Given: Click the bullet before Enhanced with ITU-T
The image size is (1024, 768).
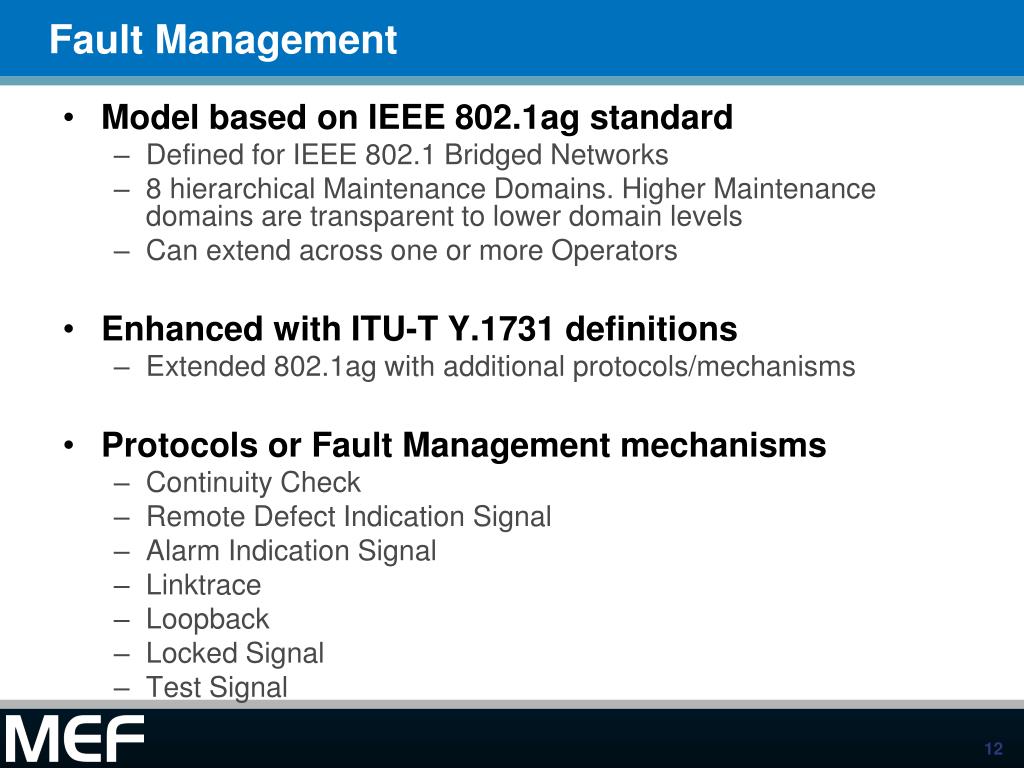Looking at the screenshot, I should click(69, 329).
